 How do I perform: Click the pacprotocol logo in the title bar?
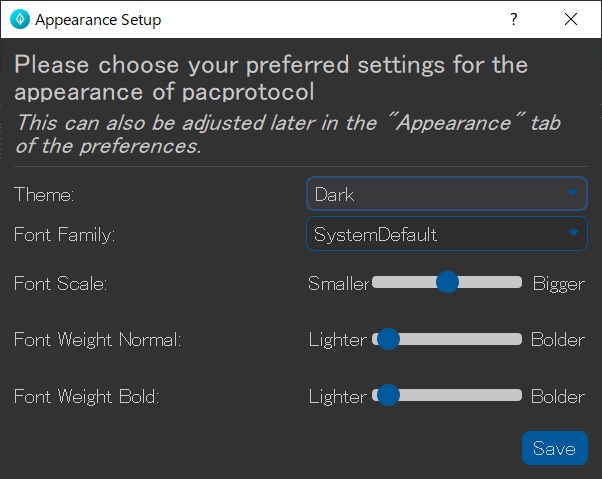(x=19, y=19)
